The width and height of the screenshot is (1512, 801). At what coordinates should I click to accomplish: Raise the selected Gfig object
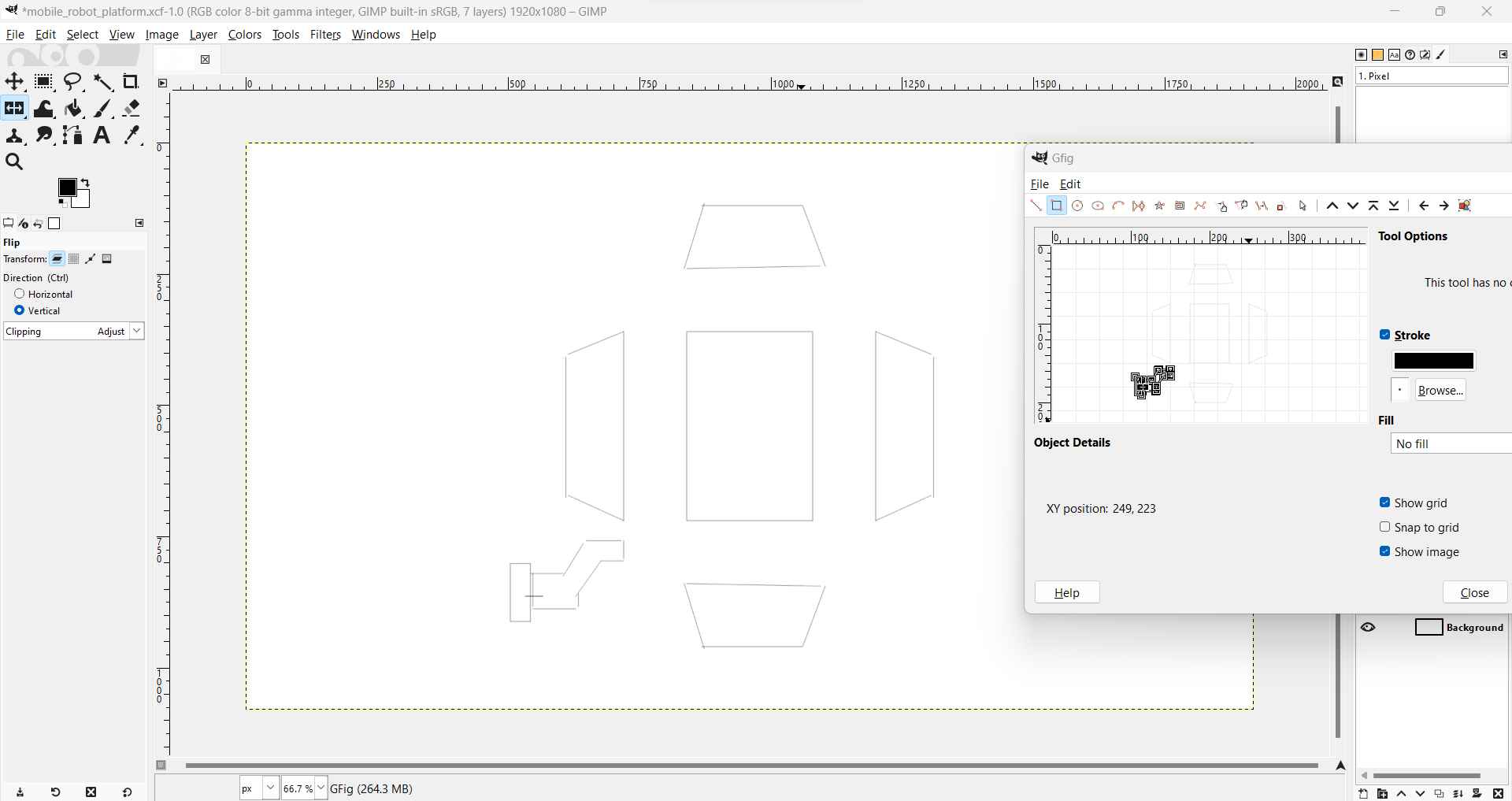tap(1332, 206)
